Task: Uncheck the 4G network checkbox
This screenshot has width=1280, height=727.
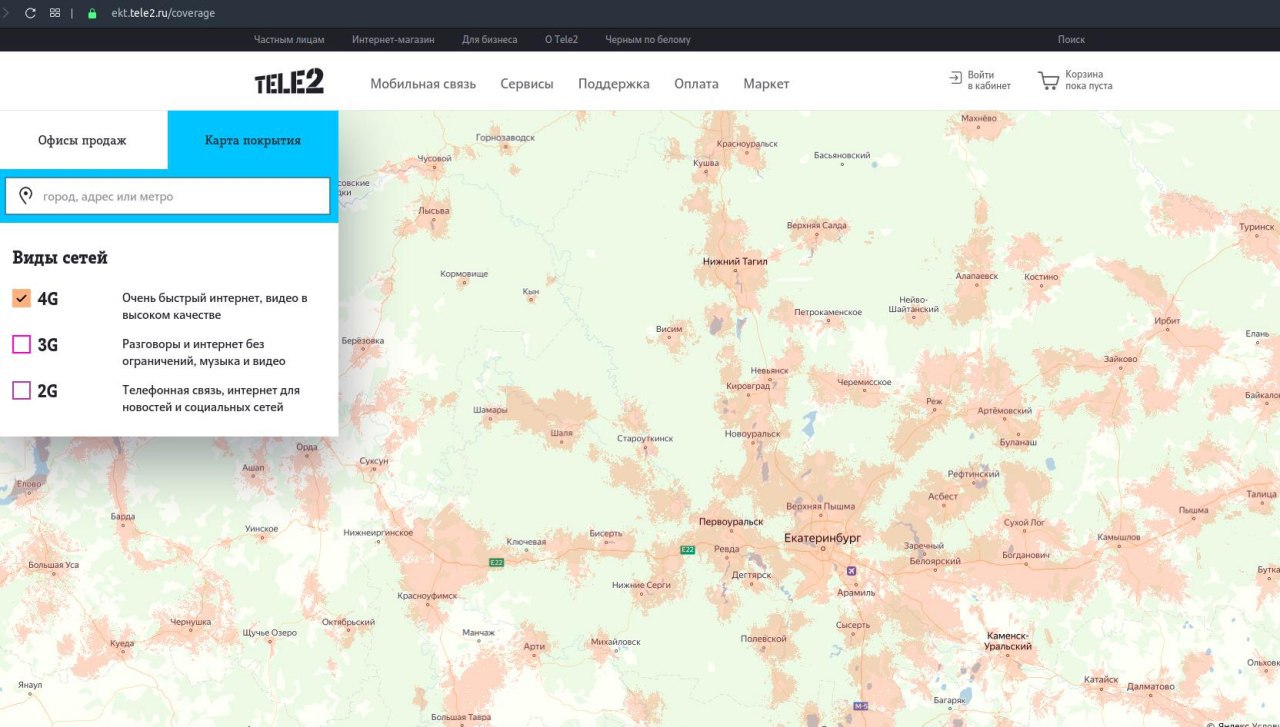Action: coord(22,298)
